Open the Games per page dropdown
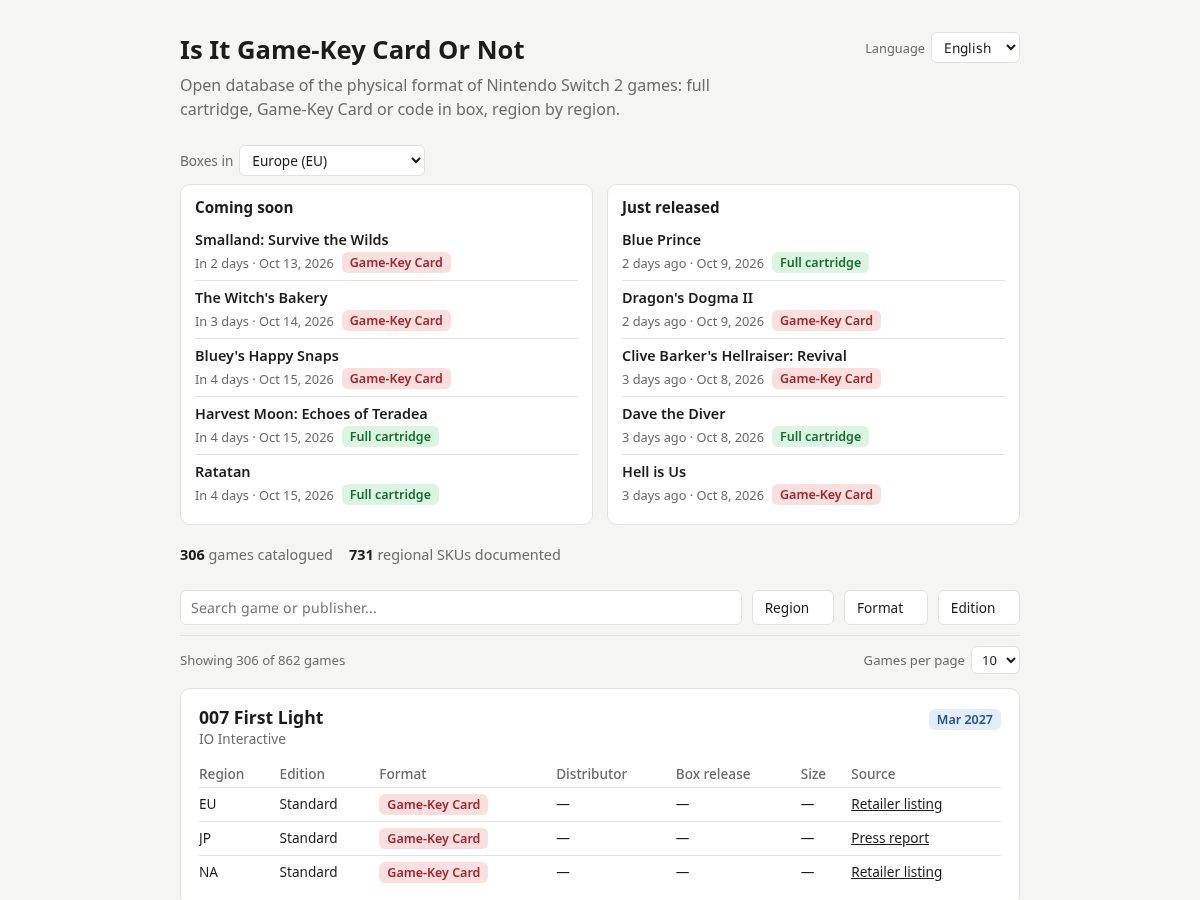The width and height of the screenshot is (1200, 900). (995, 660)
